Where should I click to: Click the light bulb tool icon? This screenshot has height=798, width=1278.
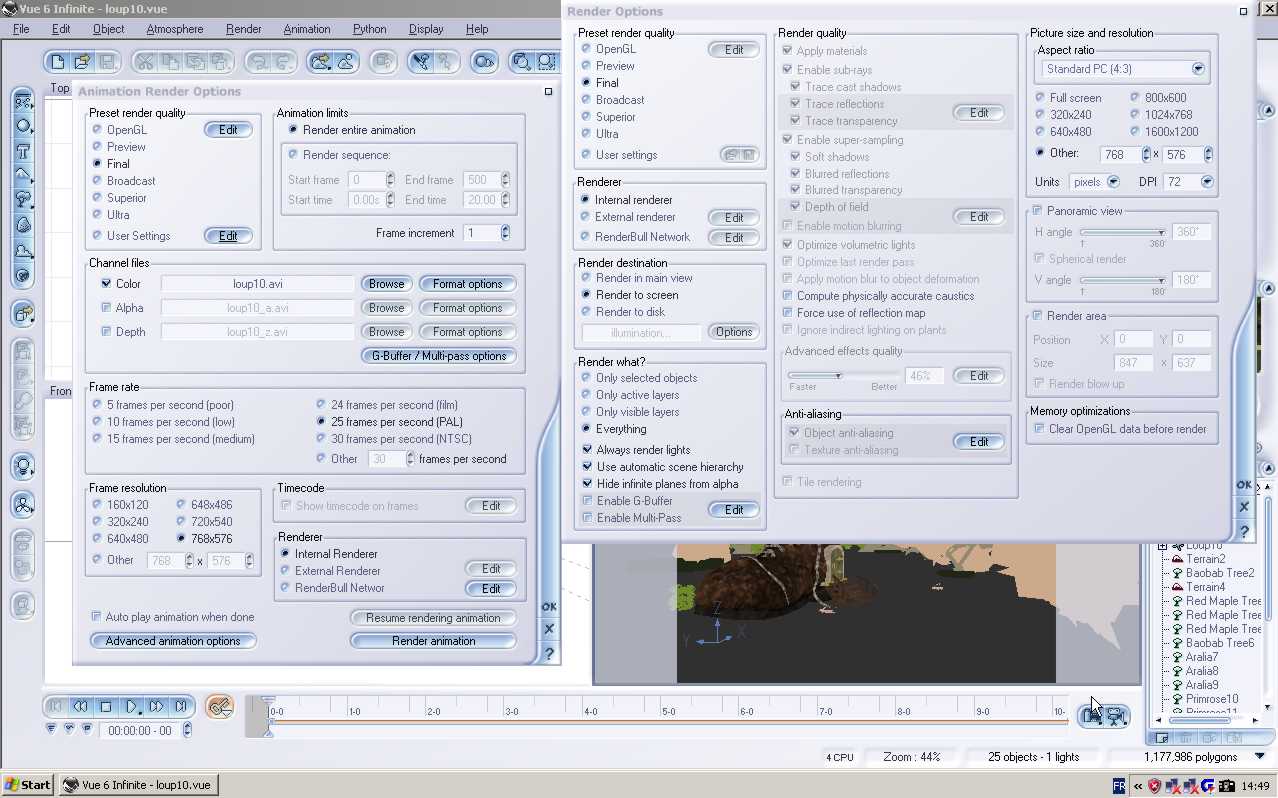(23, 466)
